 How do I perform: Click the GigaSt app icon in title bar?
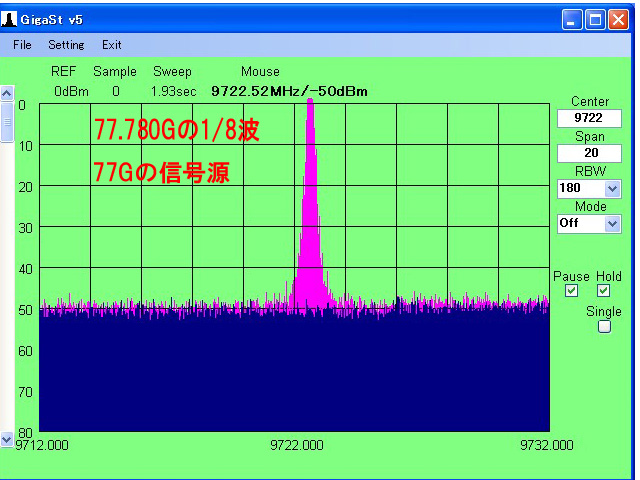(9, 19)
